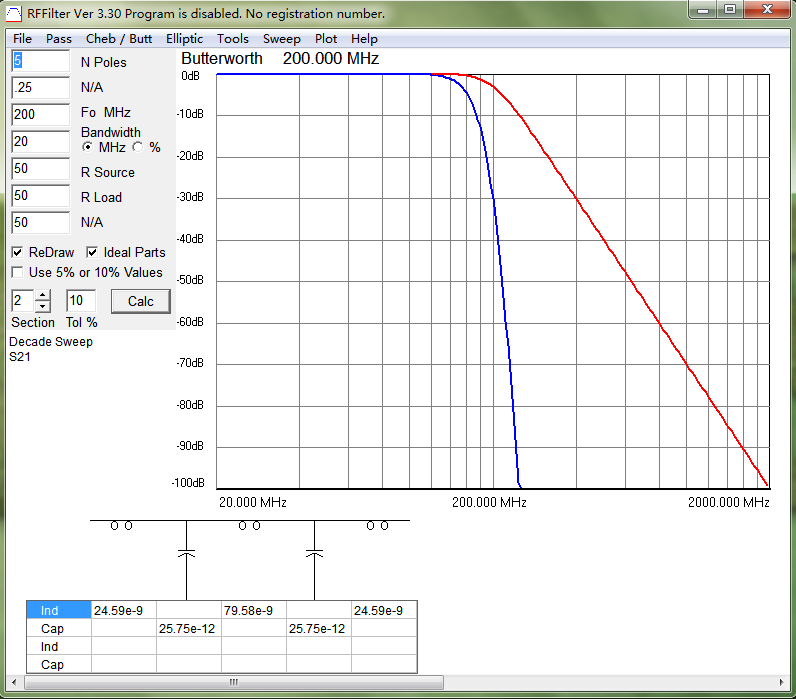Screen dimensions: 796x699
Task: Open the Tools menu
Action: pyautogui.click(x=233, y=39)
